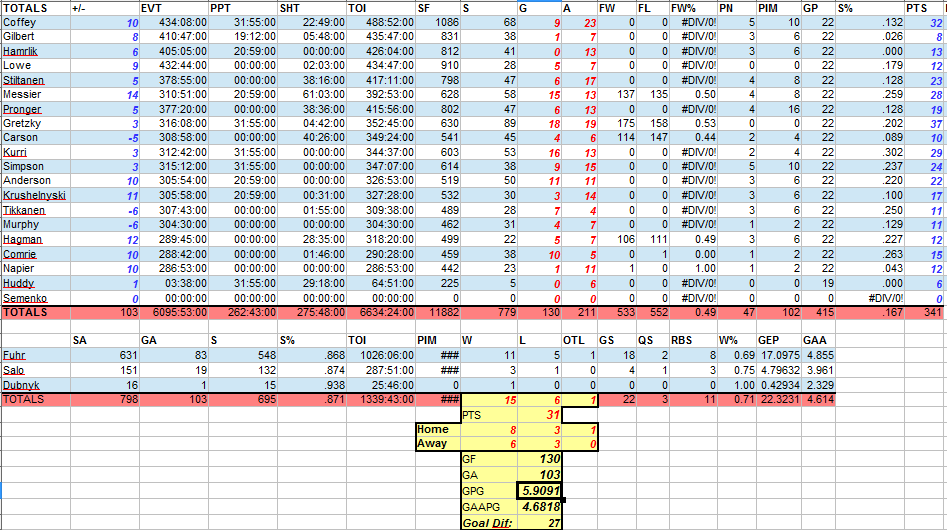The height and width of the screenshot is (530, 947).
Task: Click the GF value 130
Action: (539, 459)
